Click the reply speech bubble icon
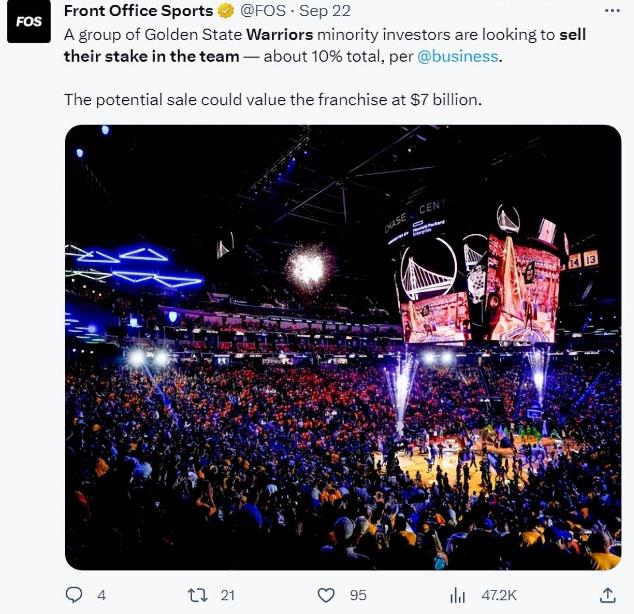This screenshot has height=614, width=634. 73,595
